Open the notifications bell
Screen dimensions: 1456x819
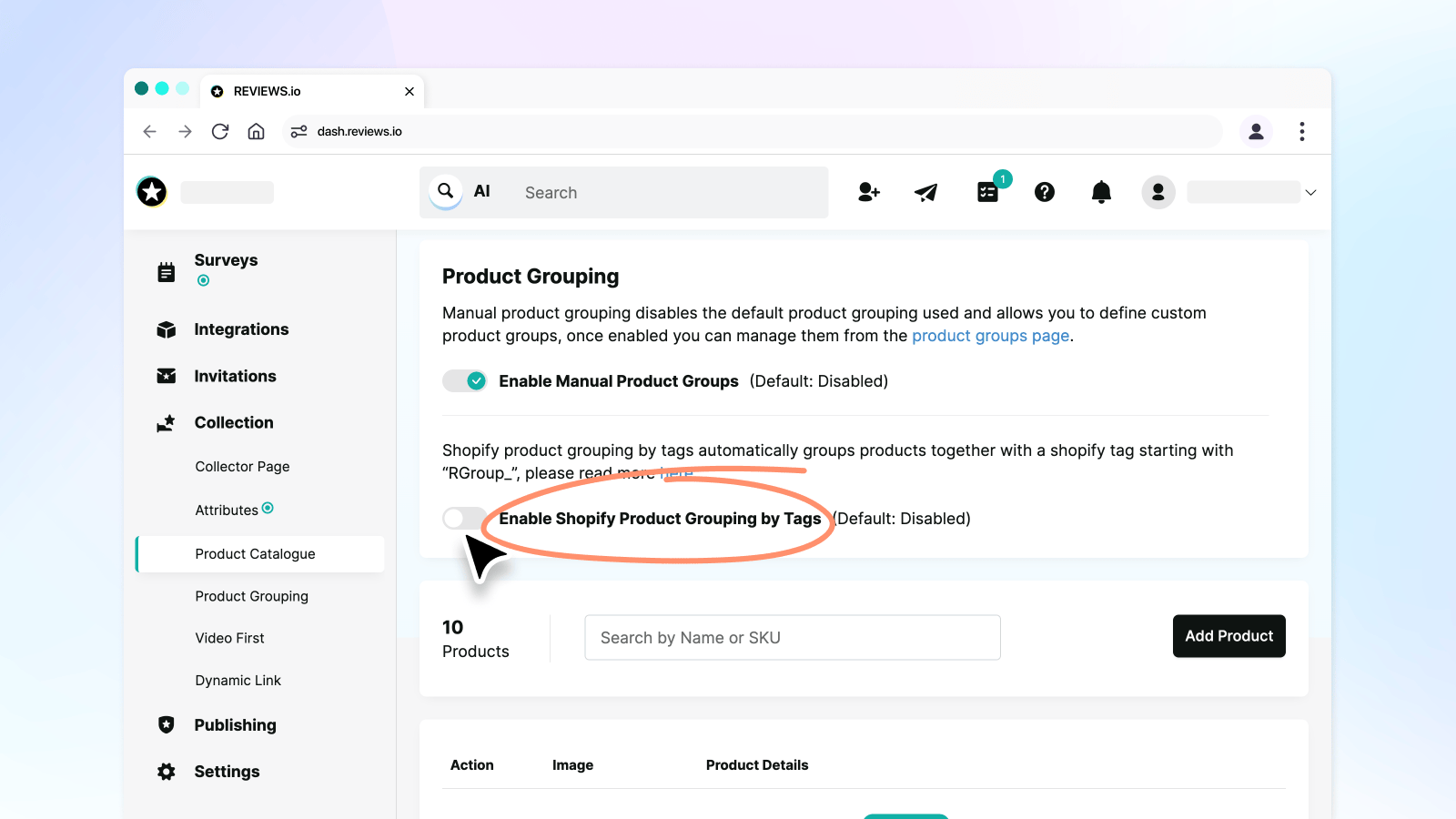click(1101, 192)
